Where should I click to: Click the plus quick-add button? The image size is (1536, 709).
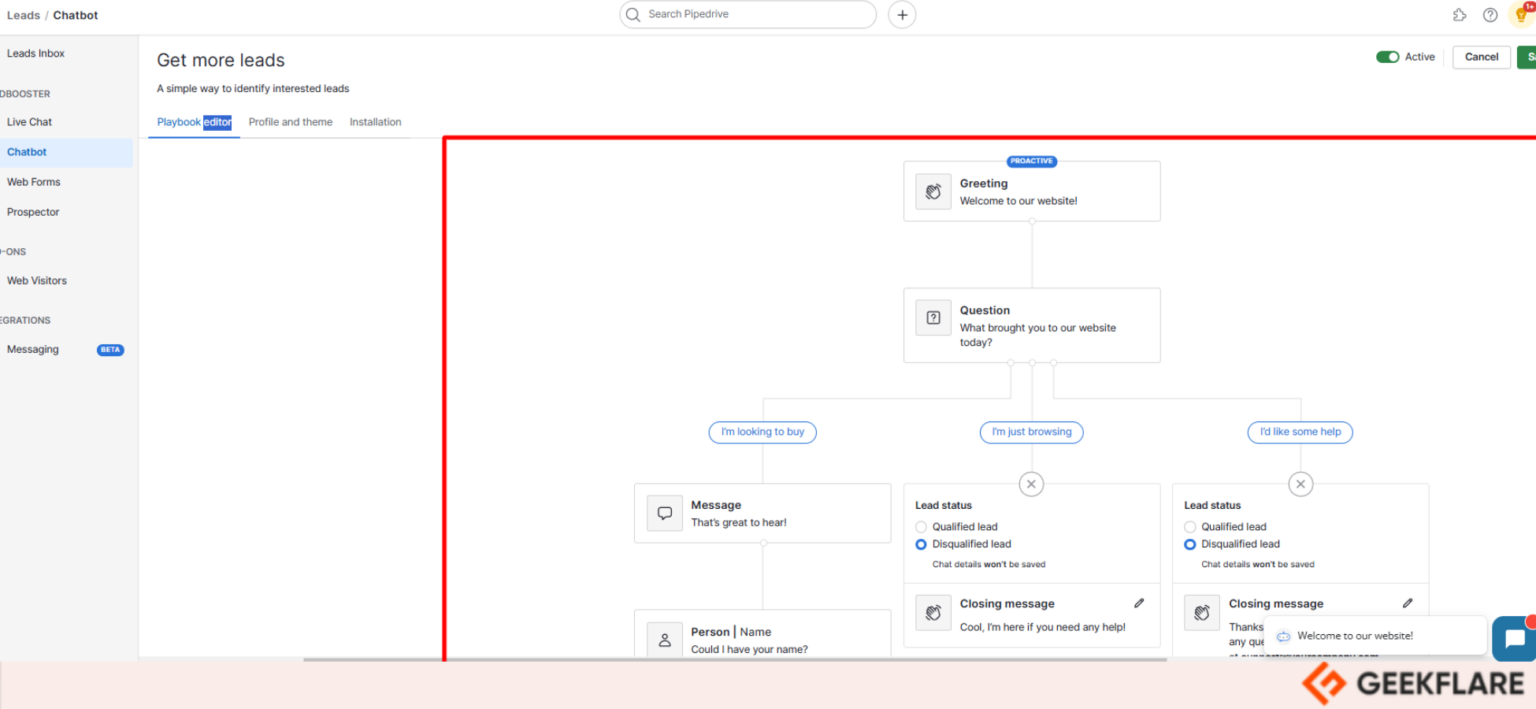pyautogui.click(x=902, y=15)
